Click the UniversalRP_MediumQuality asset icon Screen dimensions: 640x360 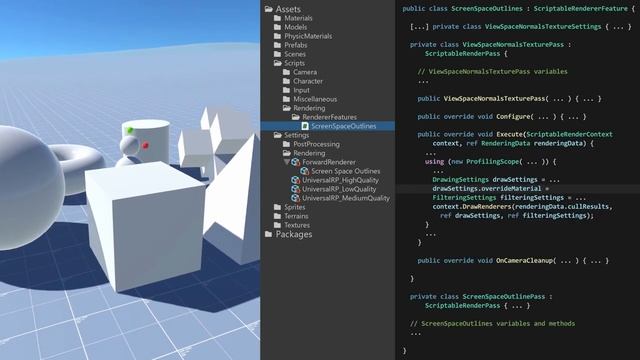(x=296, y=198)
